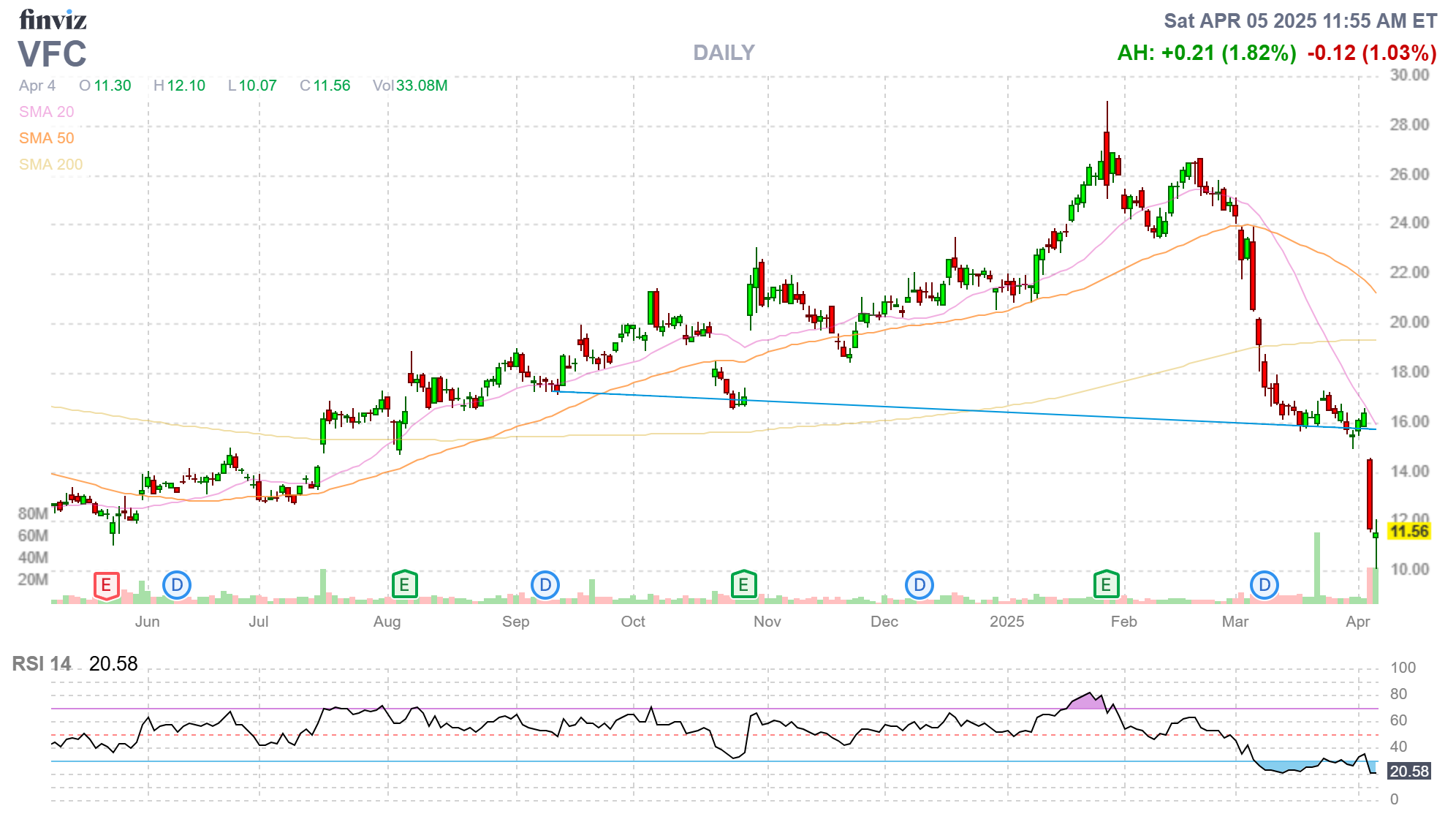Click the RSI 14 indicator label
This screenshot has width=1456, height=822.
(42, 664)
